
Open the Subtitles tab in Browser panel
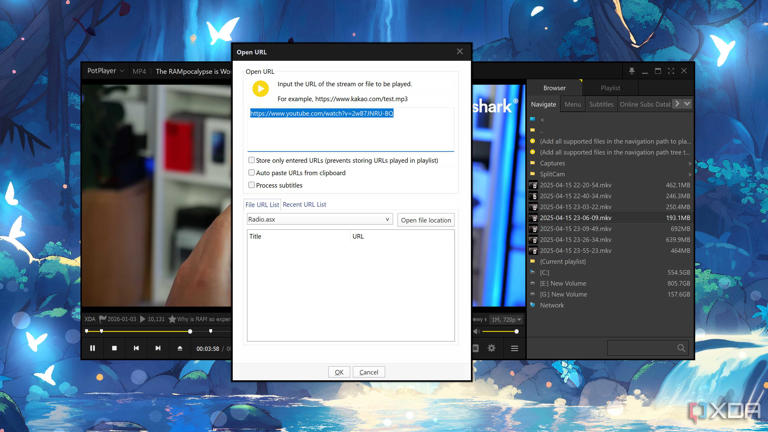coord(601,104)
